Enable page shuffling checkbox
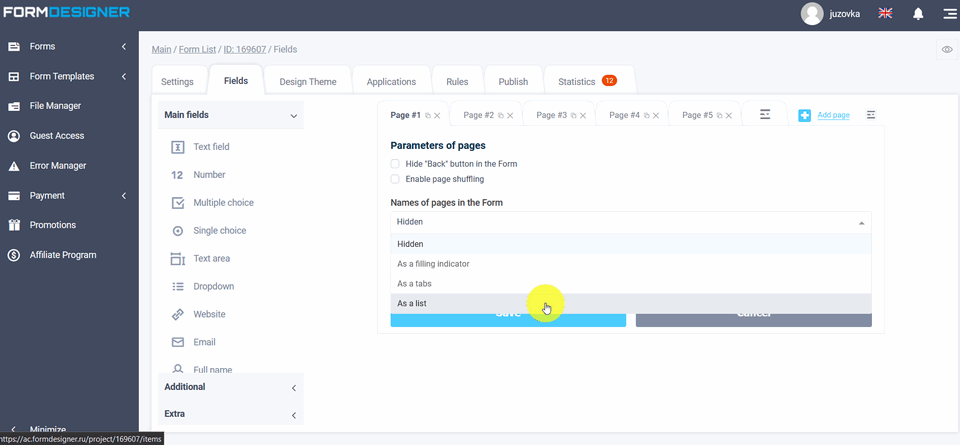 click(395, 179)
